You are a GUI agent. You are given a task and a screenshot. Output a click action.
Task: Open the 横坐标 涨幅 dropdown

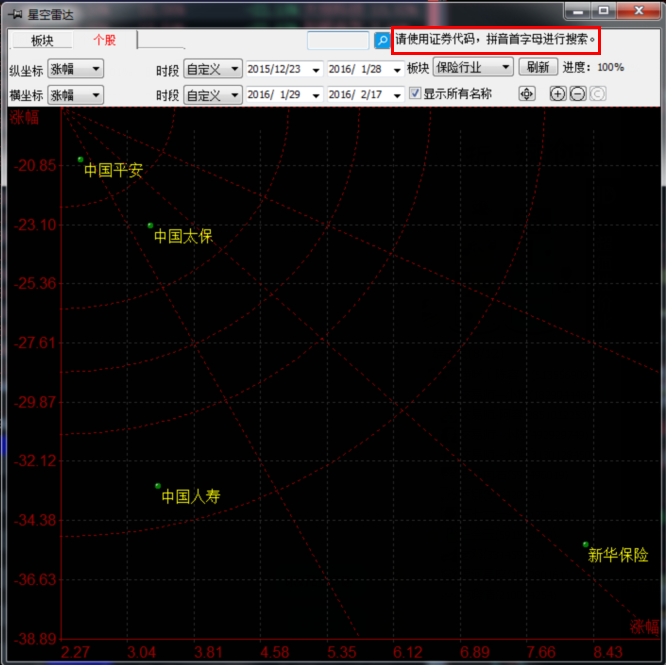(76, 95)
